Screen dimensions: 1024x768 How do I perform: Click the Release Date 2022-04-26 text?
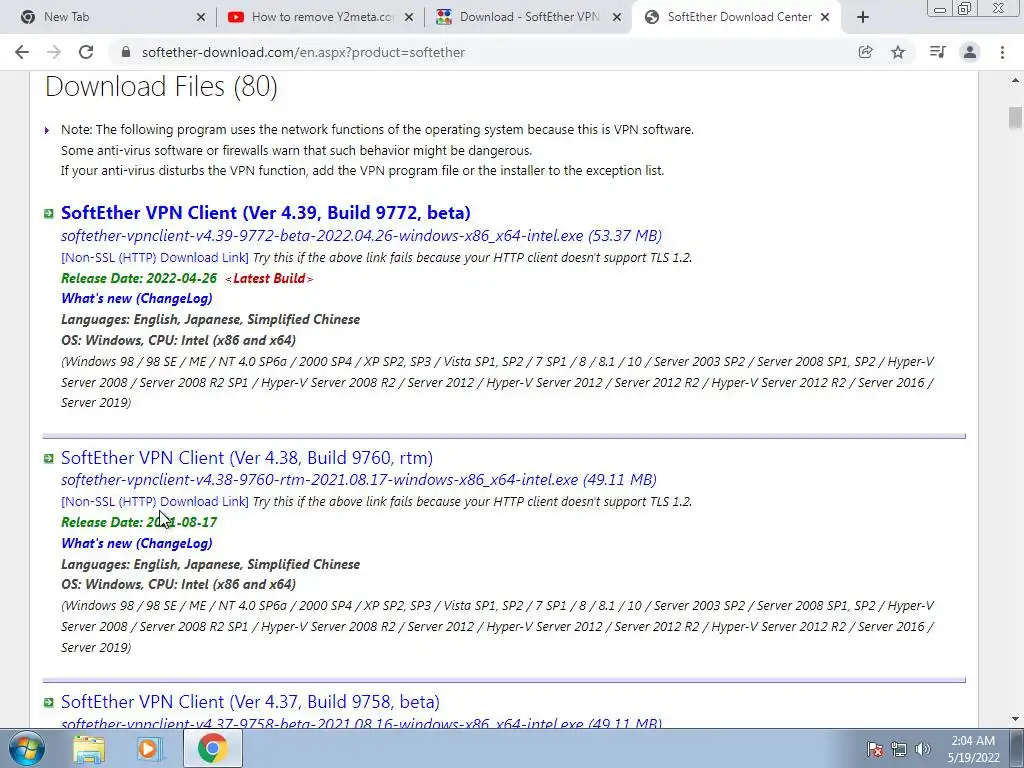[139, 278]
